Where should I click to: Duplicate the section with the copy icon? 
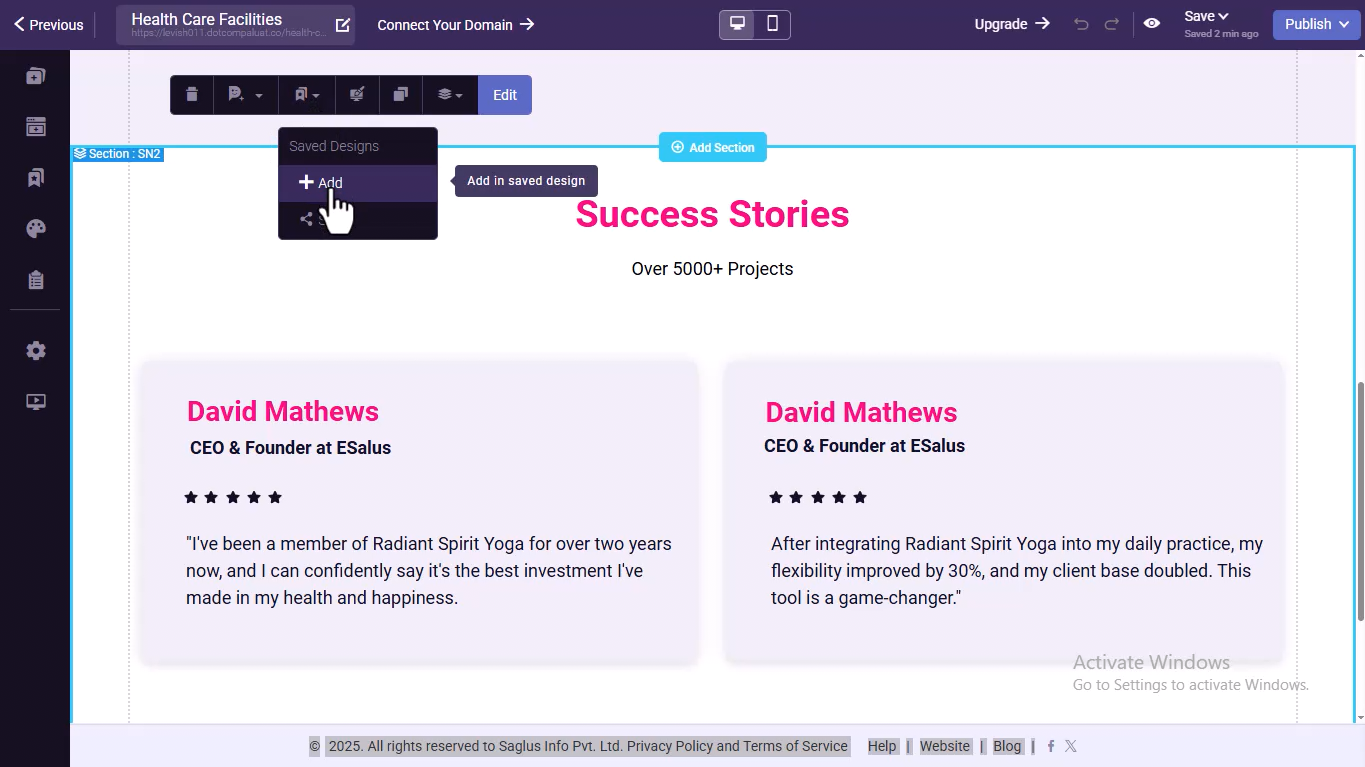click(400, 95)
